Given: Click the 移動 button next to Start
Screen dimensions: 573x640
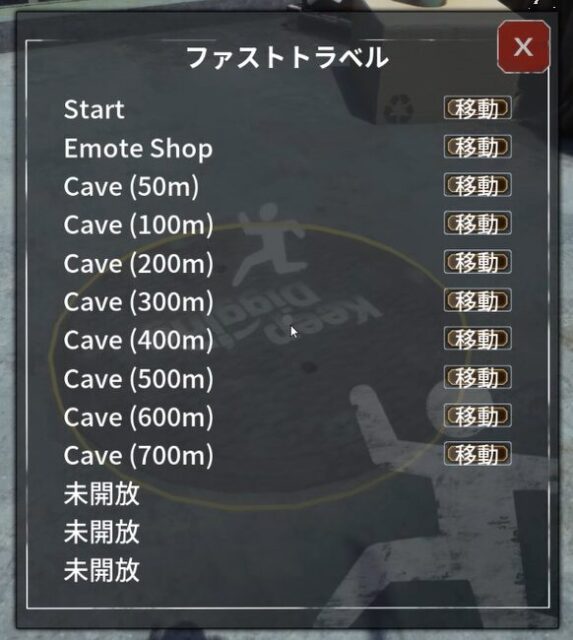Looking at the screenshot, I should tap(478, 108).
